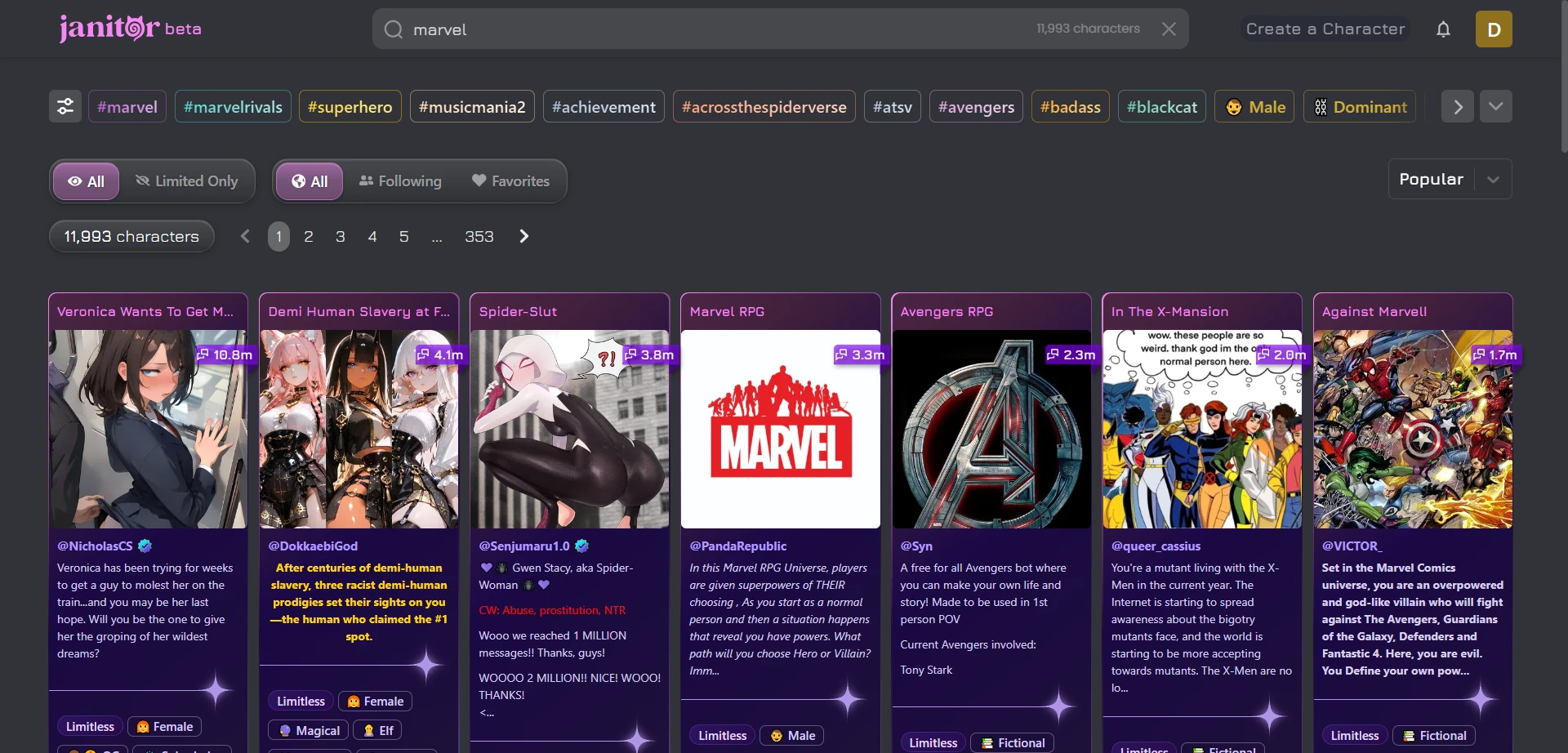This screenshot has width=1568, height=753.
Task: Go to the next results page arrow
Action: point(524,237)
